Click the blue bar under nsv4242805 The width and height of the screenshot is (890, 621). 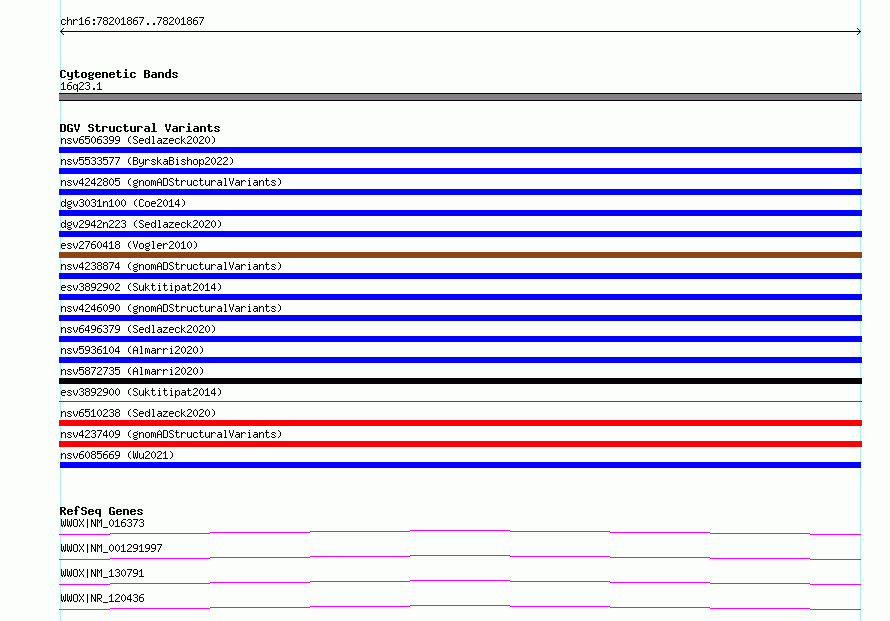[460, 192]
